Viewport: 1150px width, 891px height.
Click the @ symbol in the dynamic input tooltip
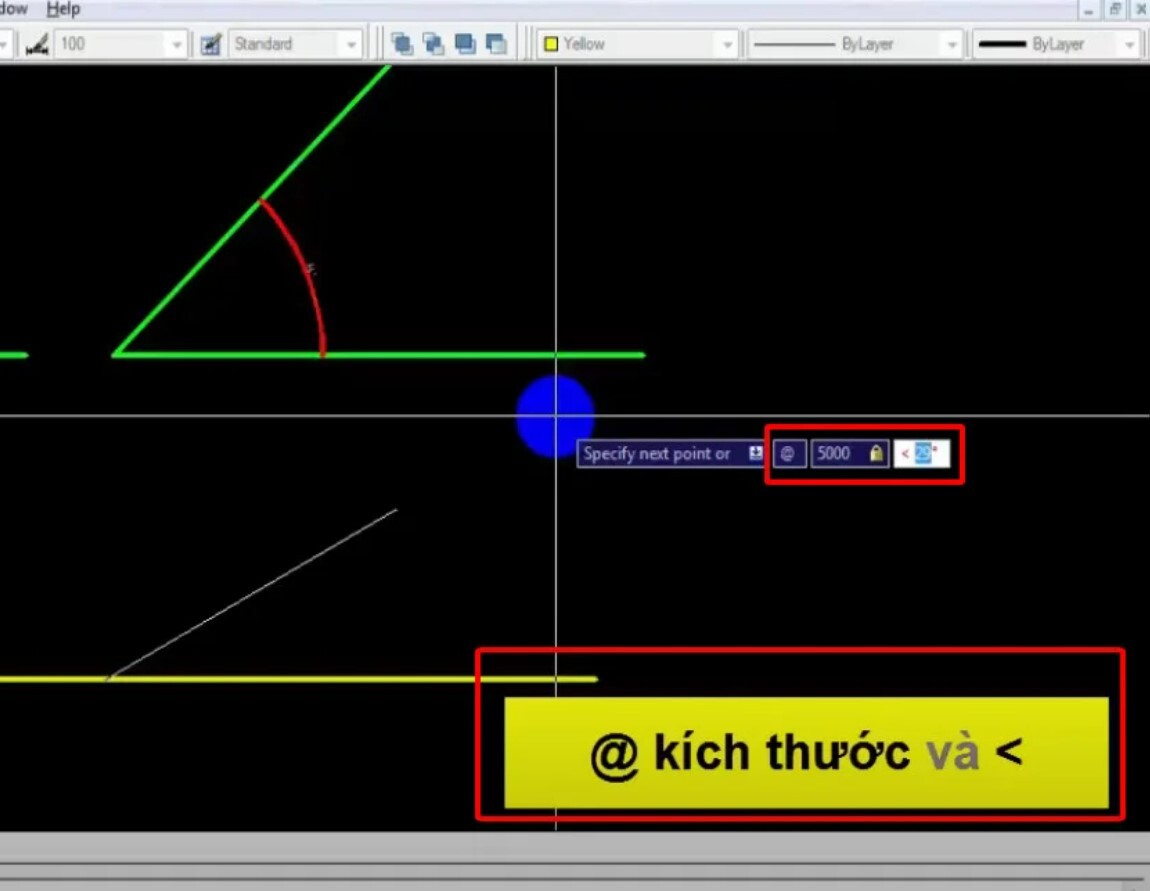click(788, 453)
